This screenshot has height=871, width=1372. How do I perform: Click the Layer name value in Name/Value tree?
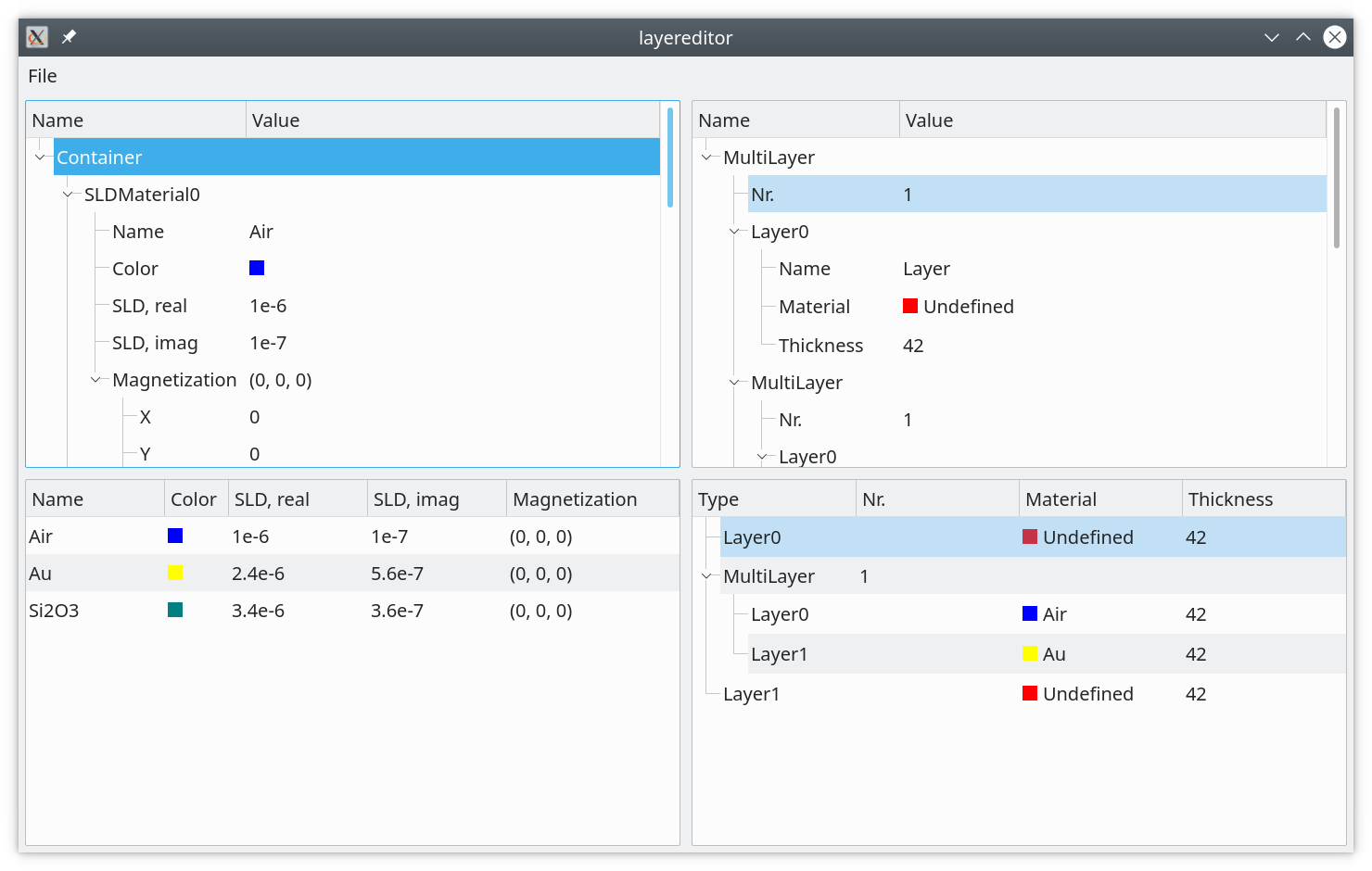pos(927,269)
